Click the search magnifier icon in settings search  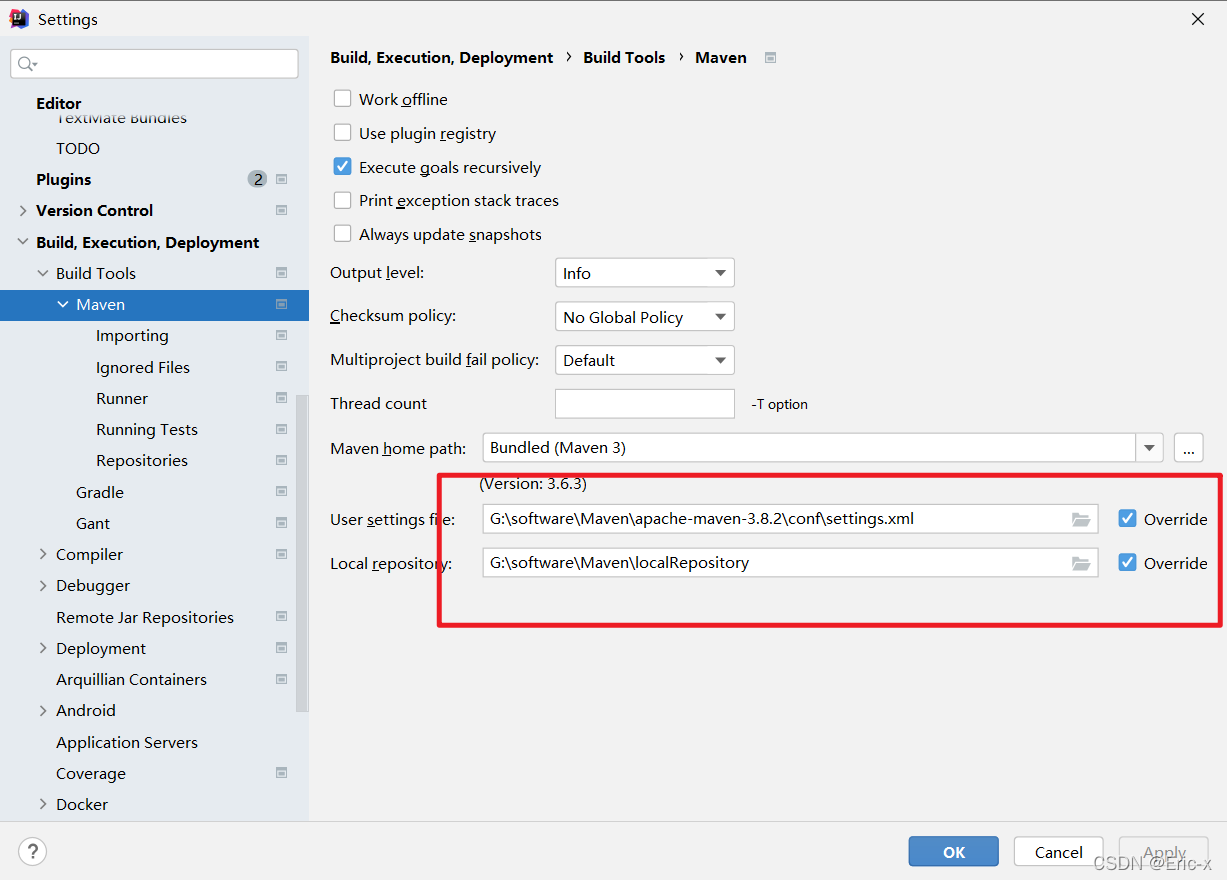pos(27,64)
